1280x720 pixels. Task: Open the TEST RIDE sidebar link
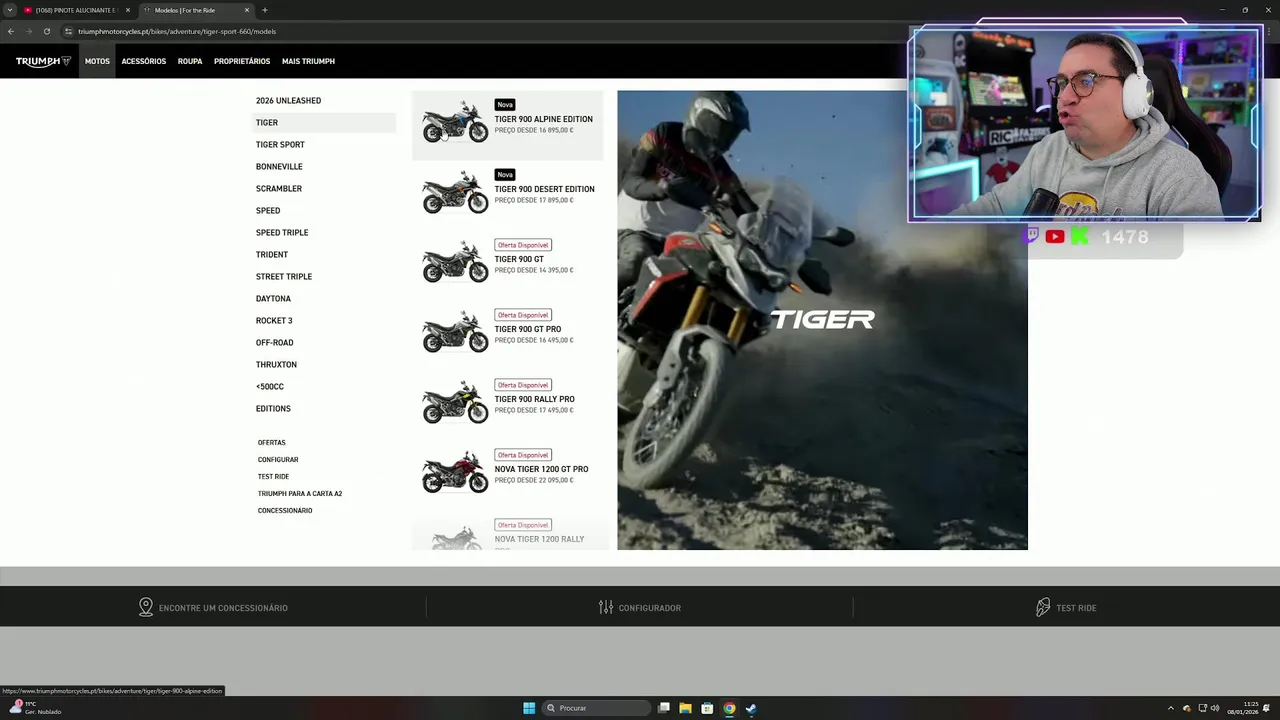(x=273, y=477)
